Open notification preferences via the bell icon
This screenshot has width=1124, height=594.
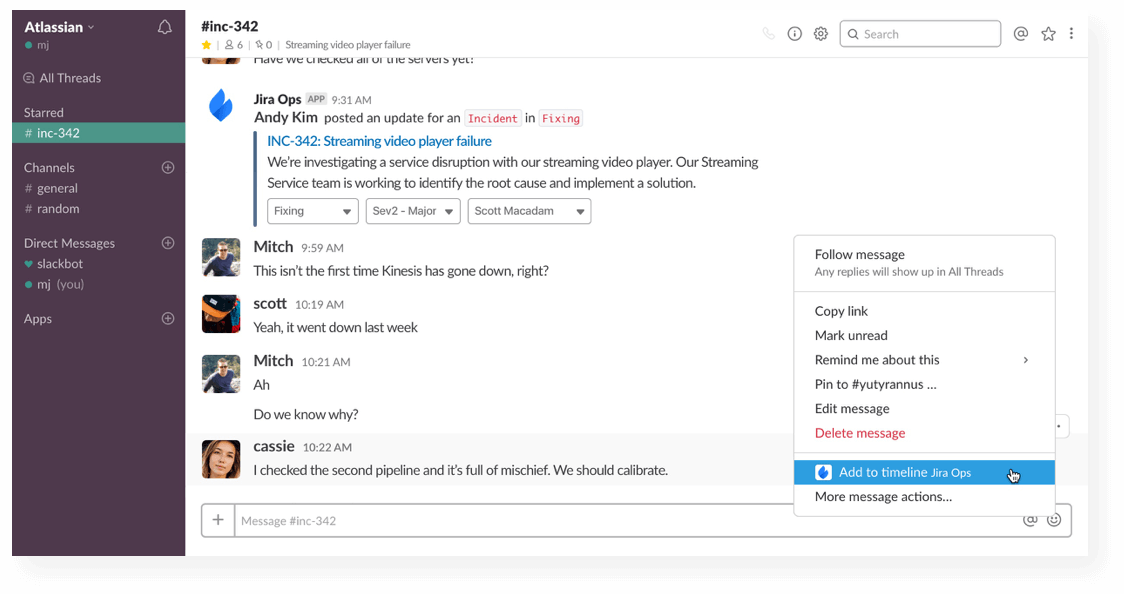coord(164,27)
